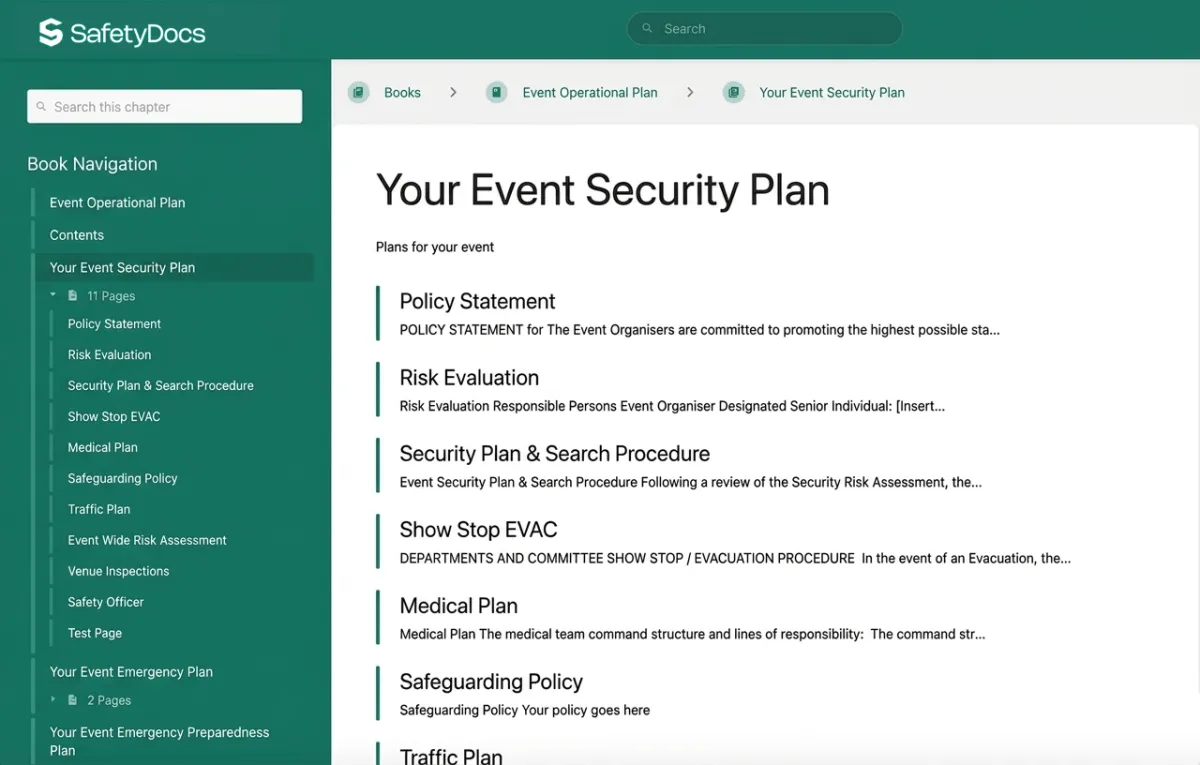Click the Your Event Security Plan breadcrumb icon
The width and height of the screenshot is (1200, 765).
(x=734, y=91)
